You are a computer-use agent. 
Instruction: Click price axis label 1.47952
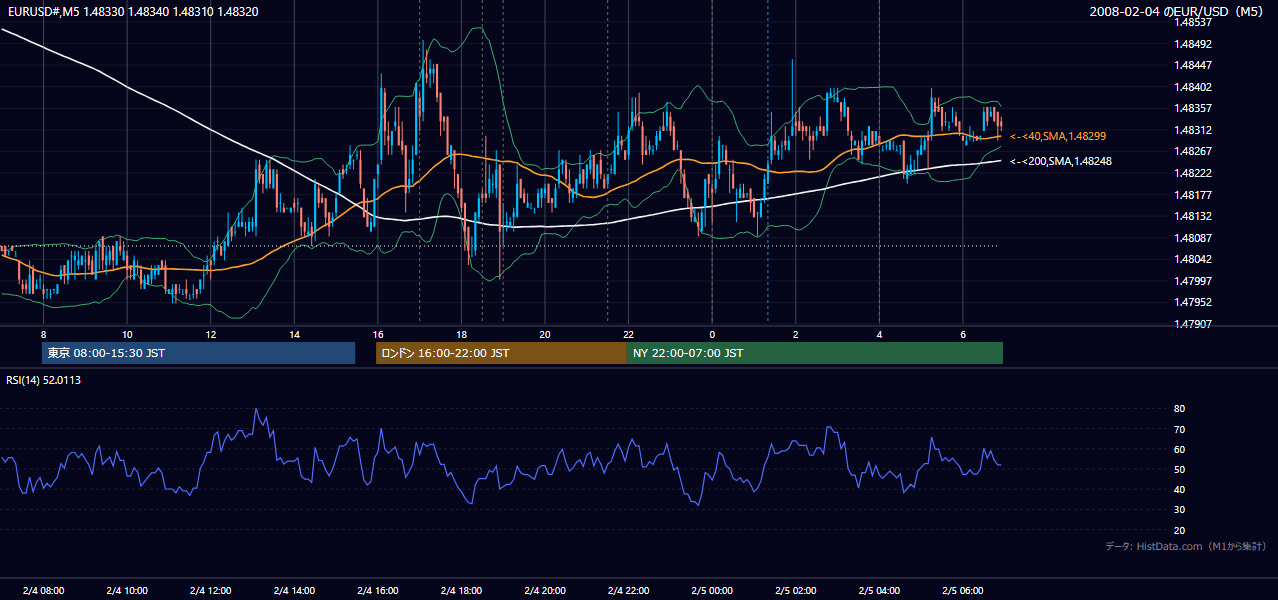click(1193, 302)
